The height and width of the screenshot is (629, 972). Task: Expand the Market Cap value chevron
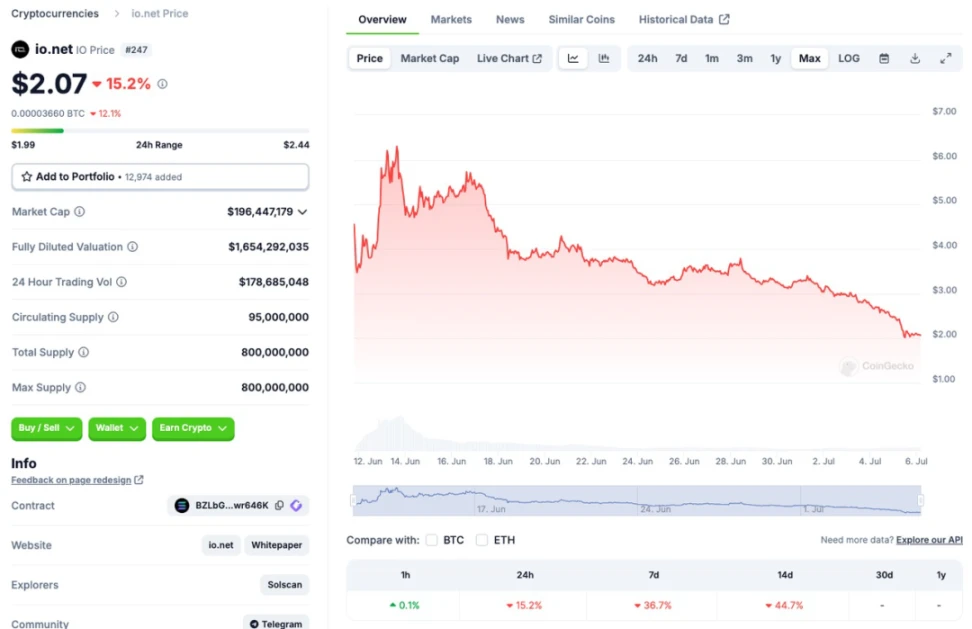click(303, 212)
